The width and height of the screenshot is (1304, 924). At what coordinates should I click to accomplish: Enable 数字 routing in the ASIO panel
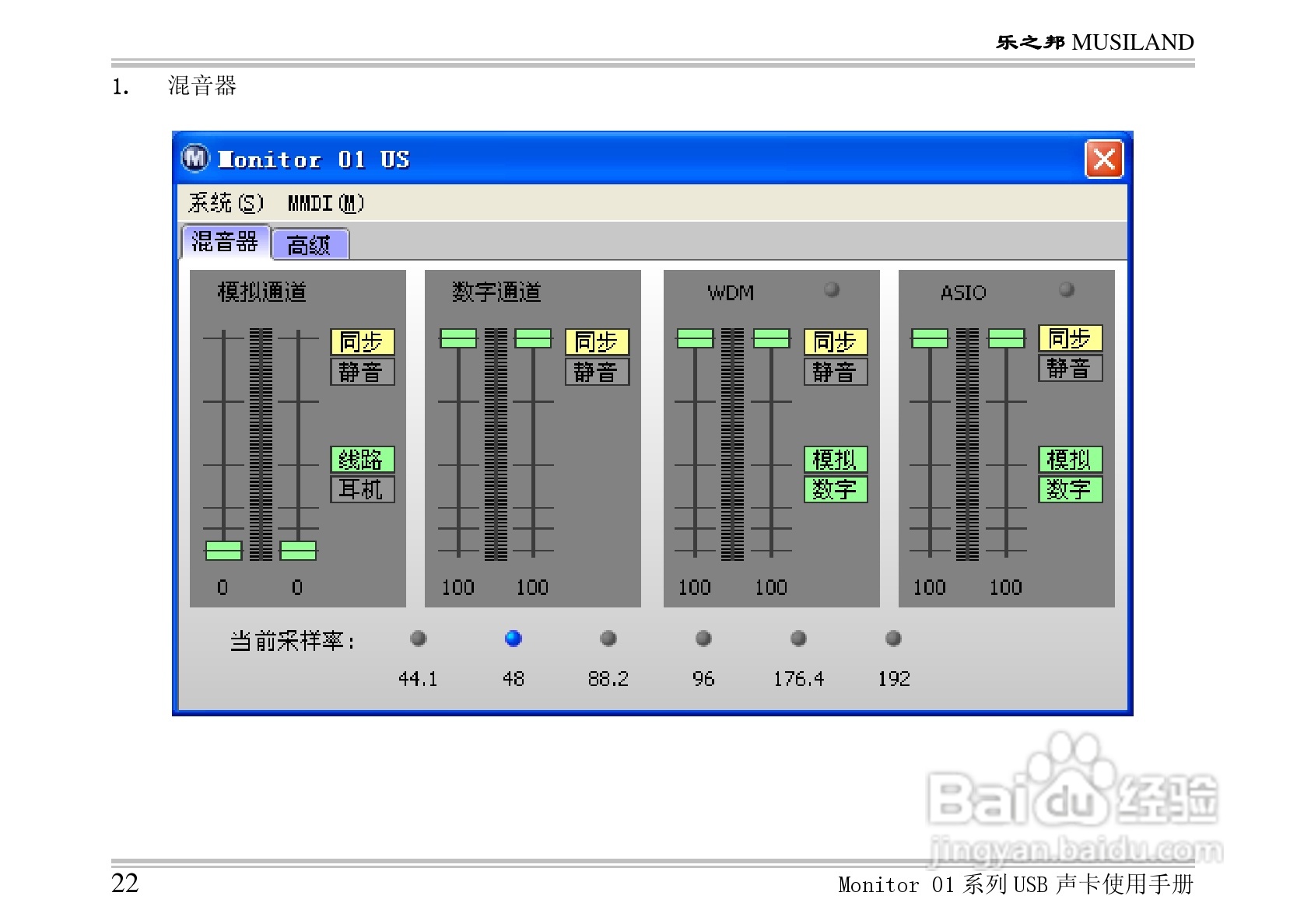(x=1071, y=489)
